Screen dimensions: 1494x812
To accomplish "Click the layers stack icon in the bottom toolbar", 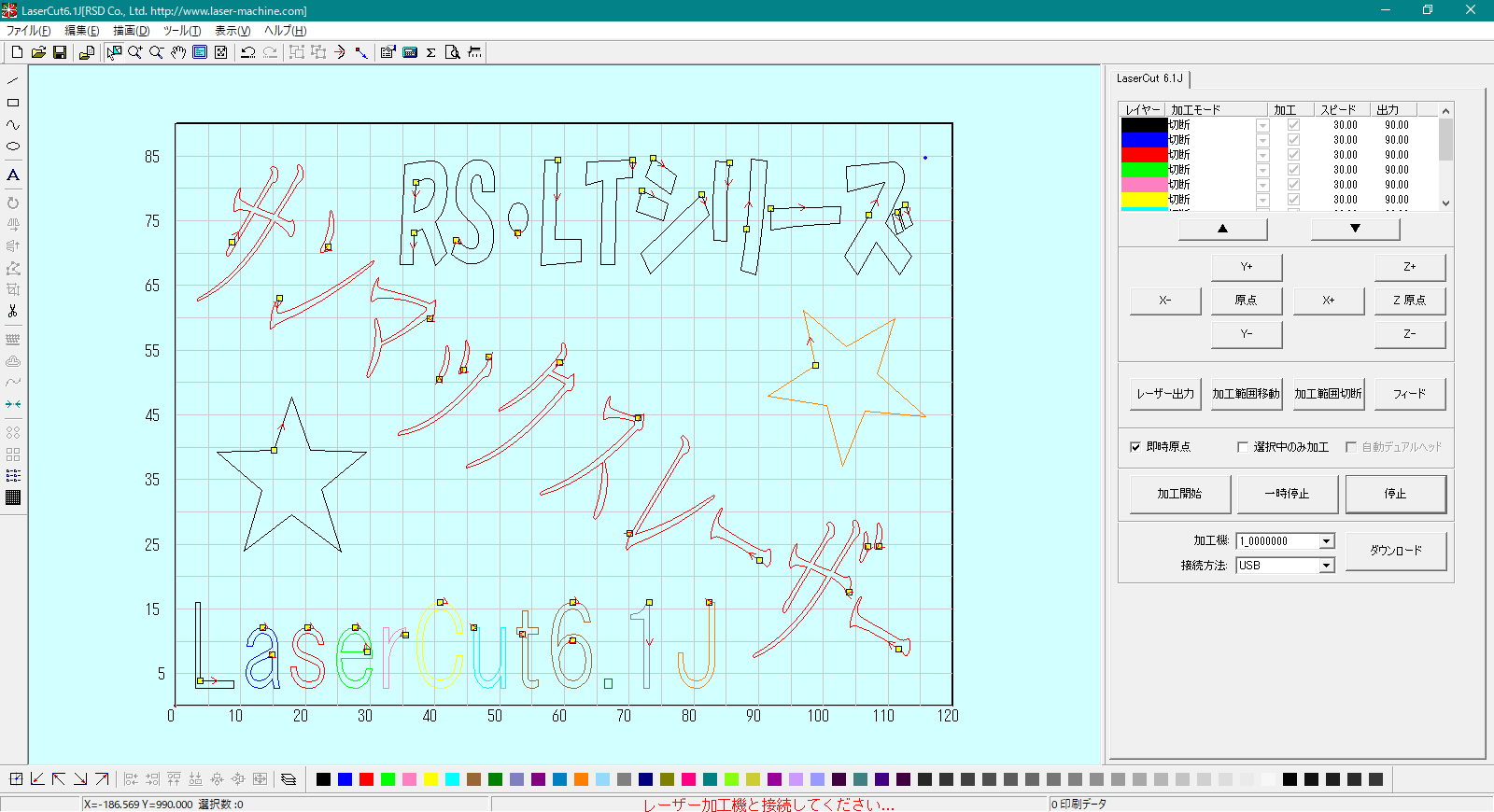I will click(x=289, y=778).
